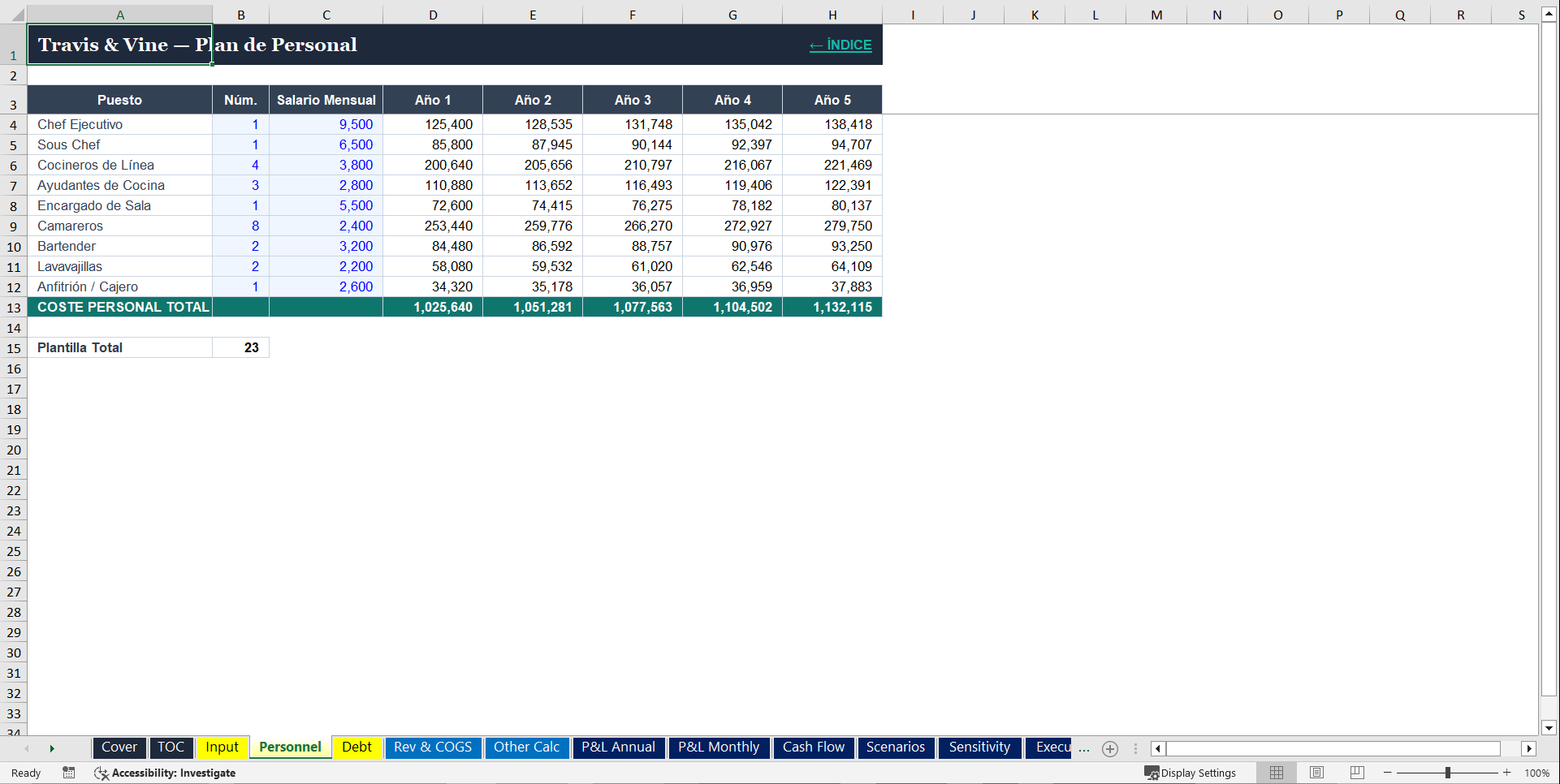Open the Other Calc sheet tab

[x=526, y=747]
